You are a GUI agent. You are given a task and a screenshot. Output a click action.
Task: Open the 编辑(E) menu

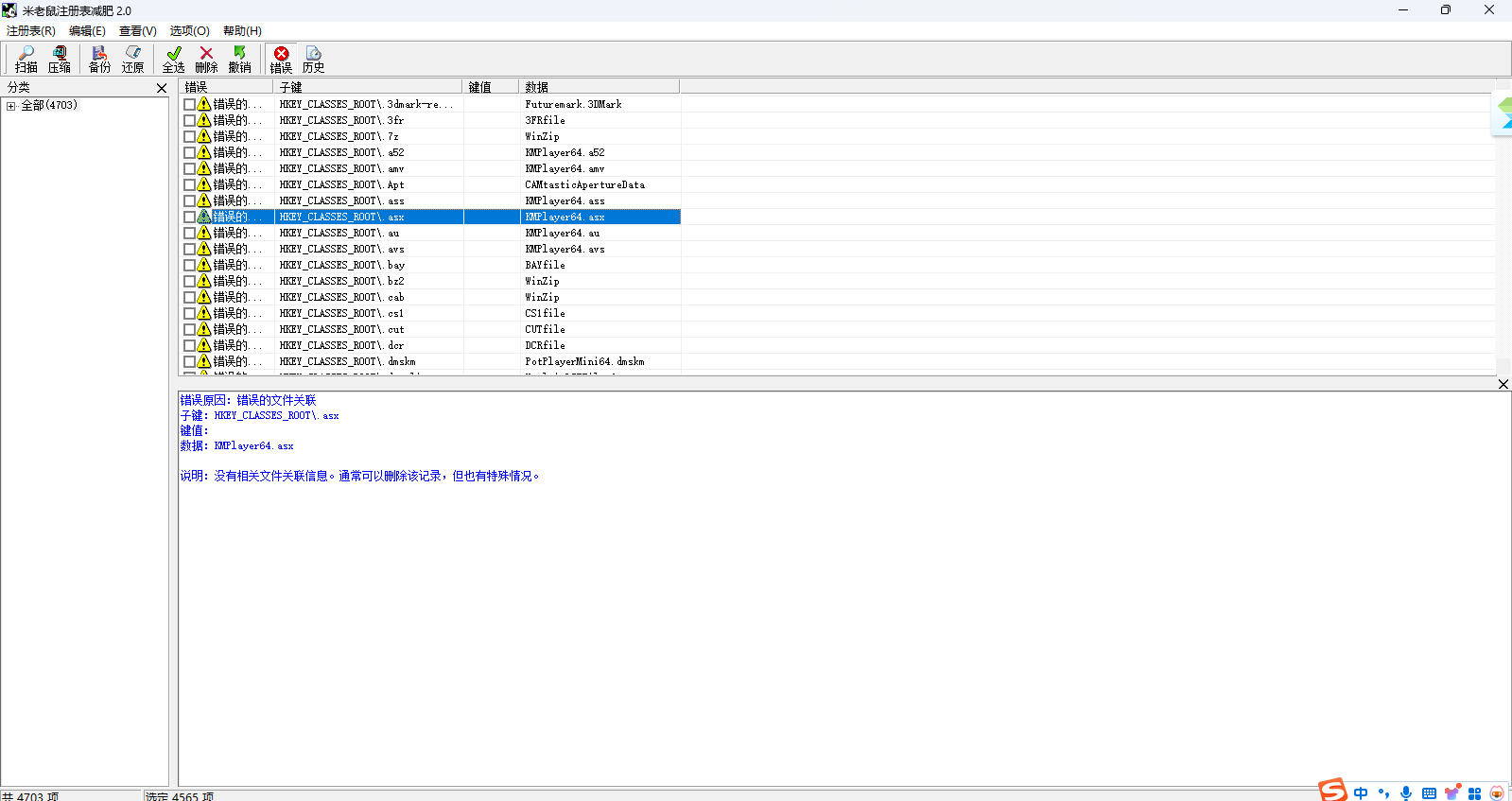87,31
